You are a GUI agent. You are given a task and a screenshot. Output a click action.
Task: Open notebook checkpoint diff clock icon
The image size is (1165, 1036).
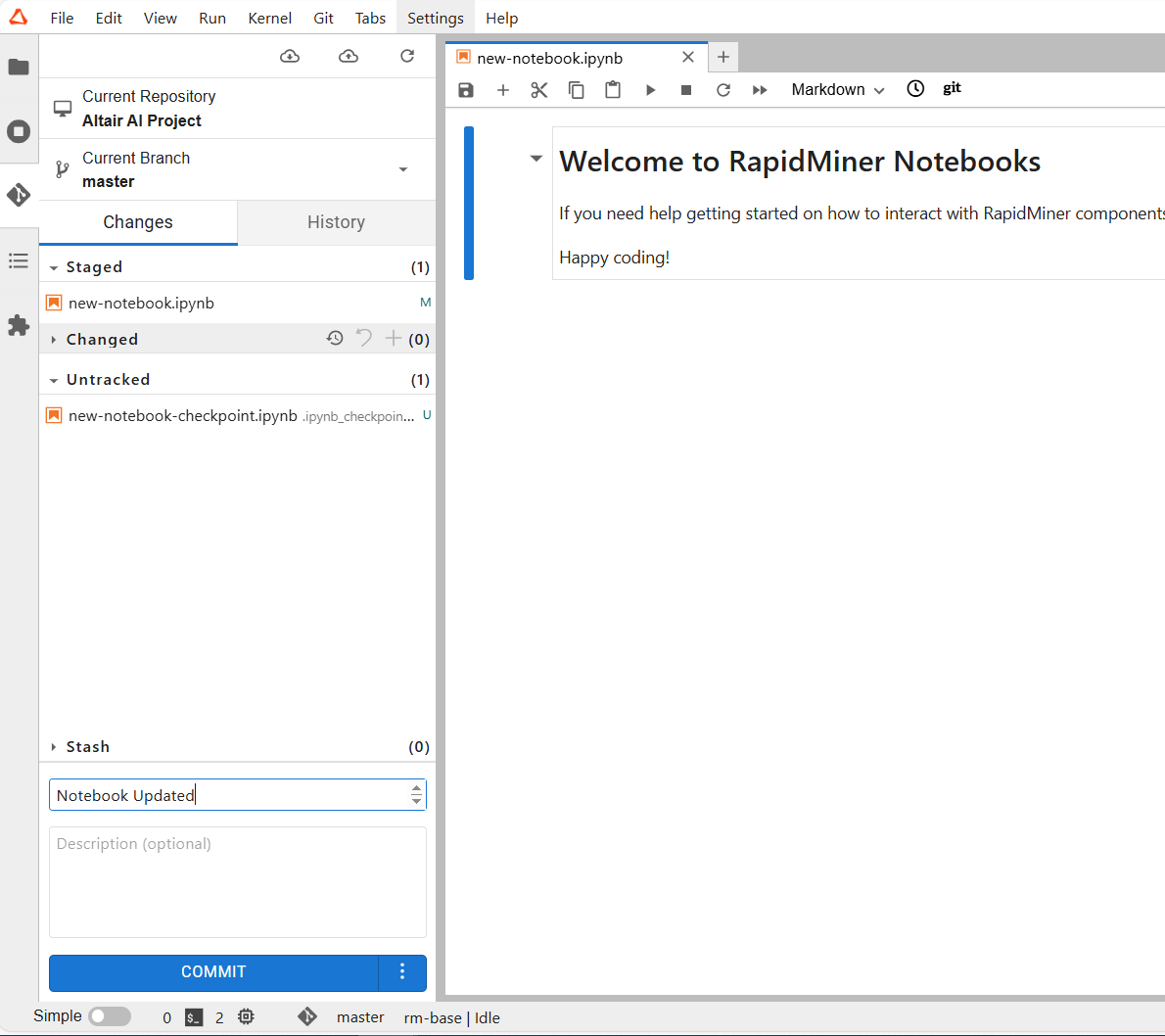click(915, 88)
